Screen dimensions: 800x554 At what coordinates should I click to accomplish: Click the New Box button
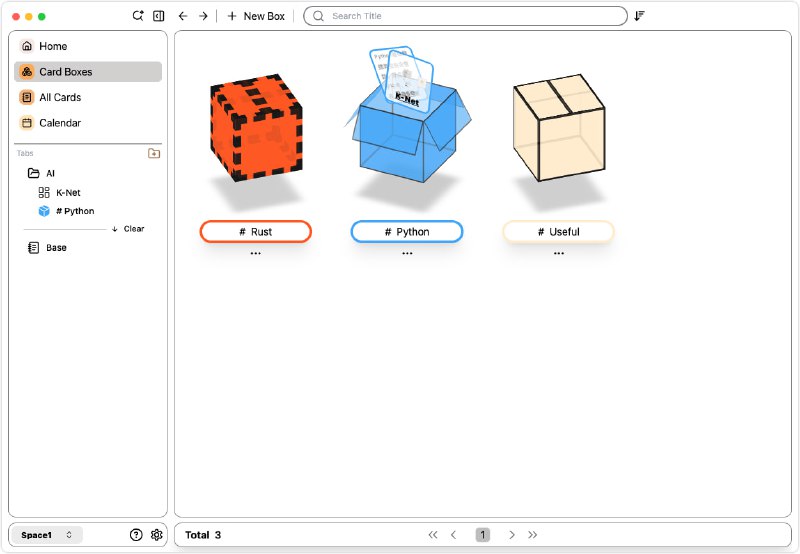tap(256, 16)
